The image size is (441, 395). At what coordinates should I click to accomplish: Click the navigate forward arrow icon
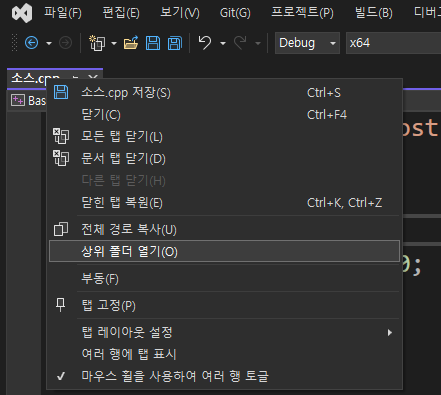click(65, 43)
